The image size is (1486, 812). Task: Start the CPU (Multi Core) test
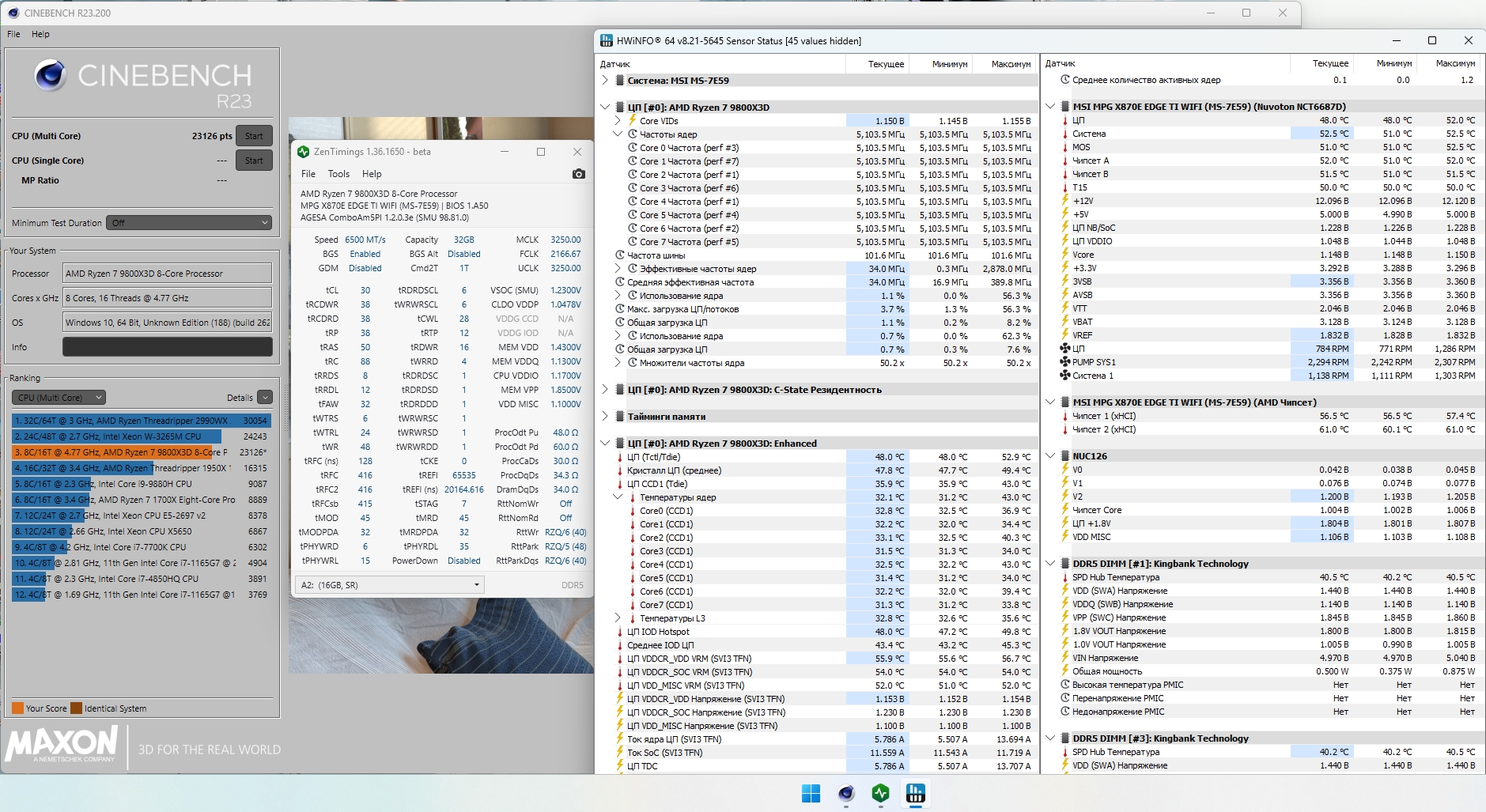pyautogui.click(x=254, y=136)
